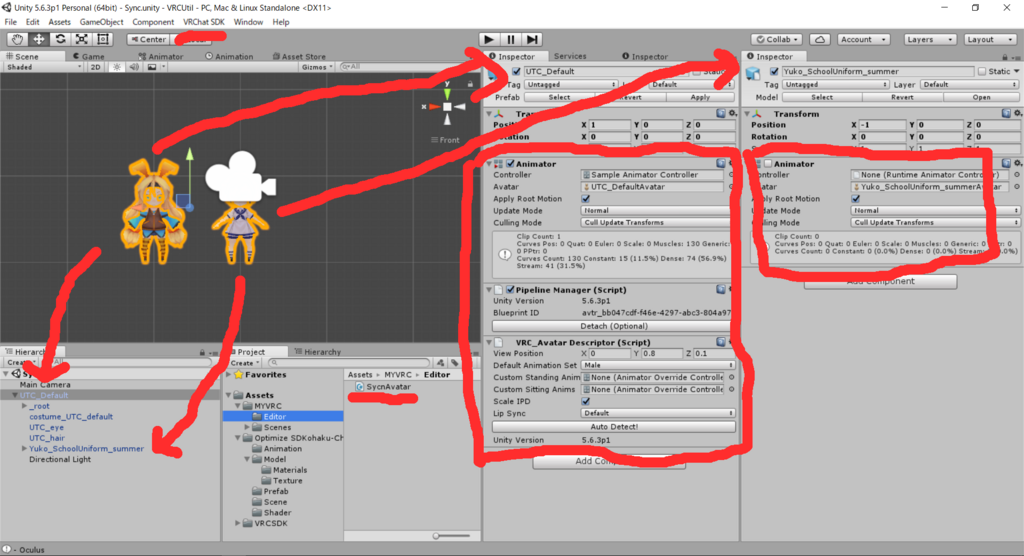Viewport: 1024px width, 556px height.
Task: Toggle 2D scene view mode
Action: pyautogui.click(x=95, y=67)
